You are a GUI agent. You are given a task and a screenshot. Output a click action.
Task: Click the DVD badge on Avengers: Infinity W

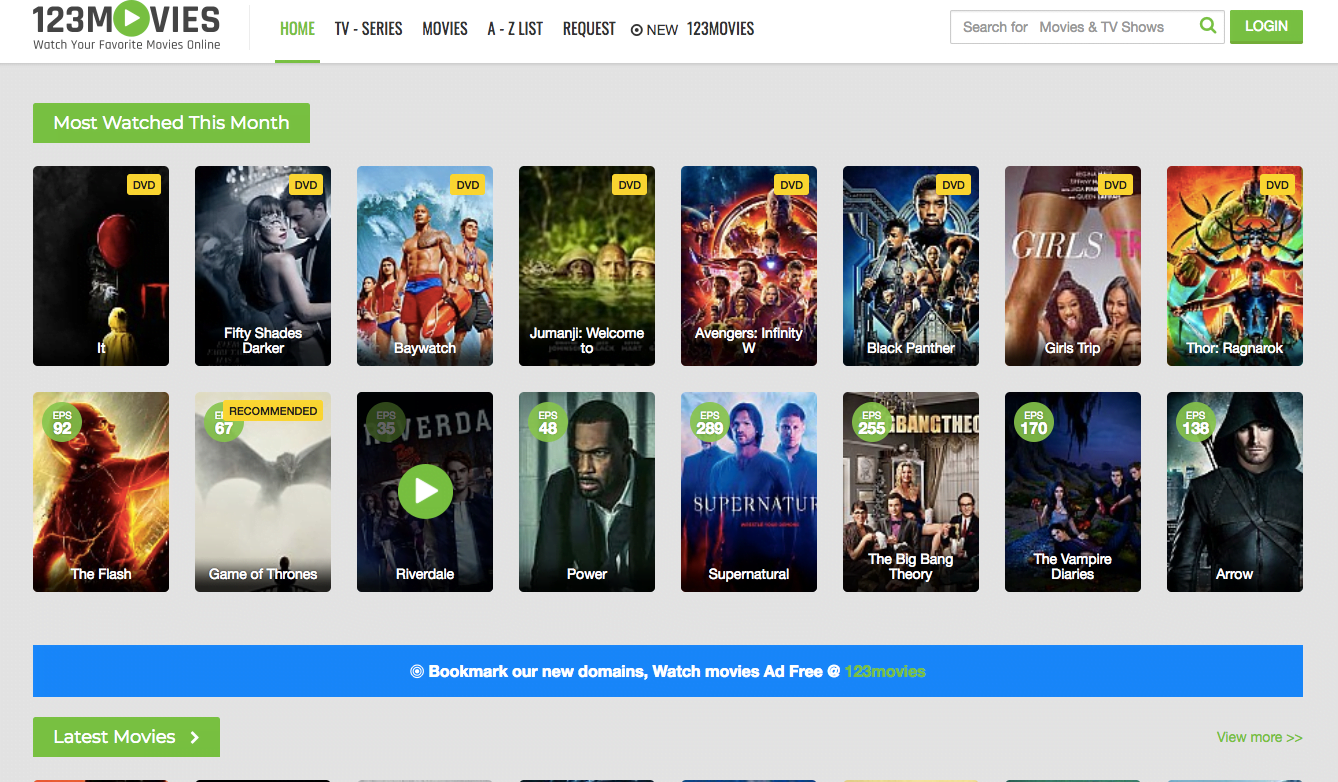pos(792,185)
